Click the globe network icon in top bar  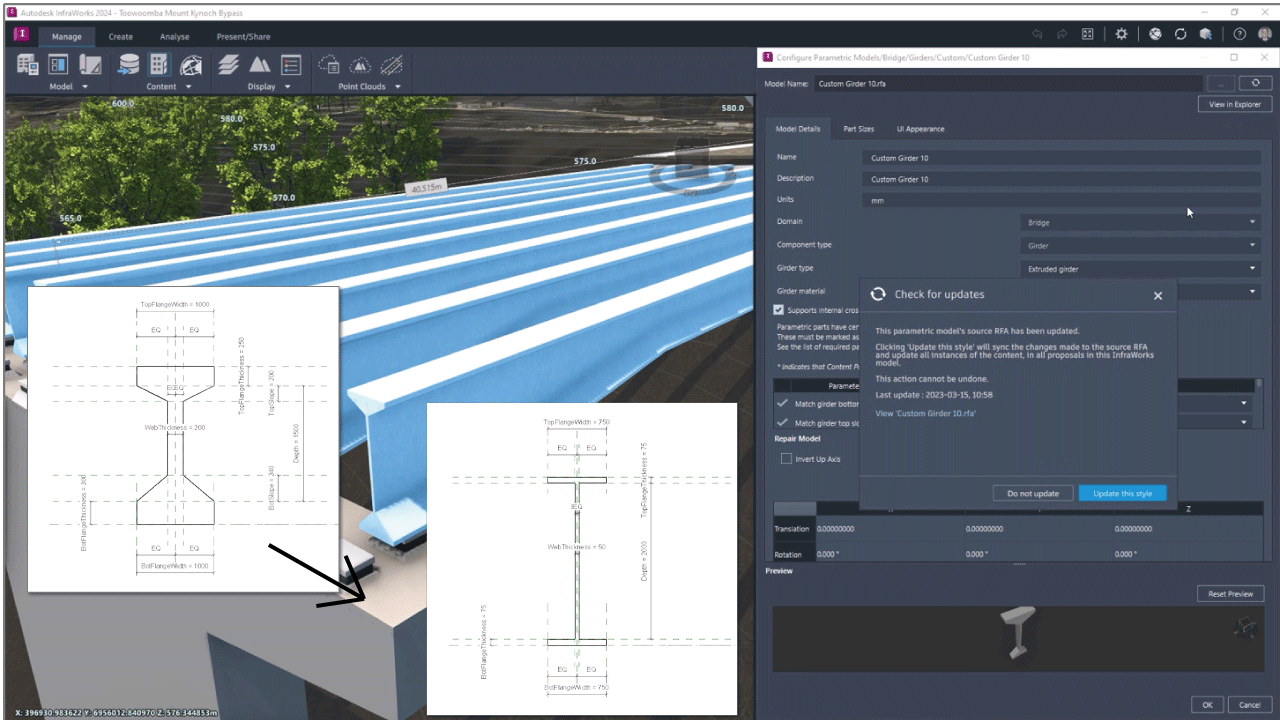(x=1155, y=34)
